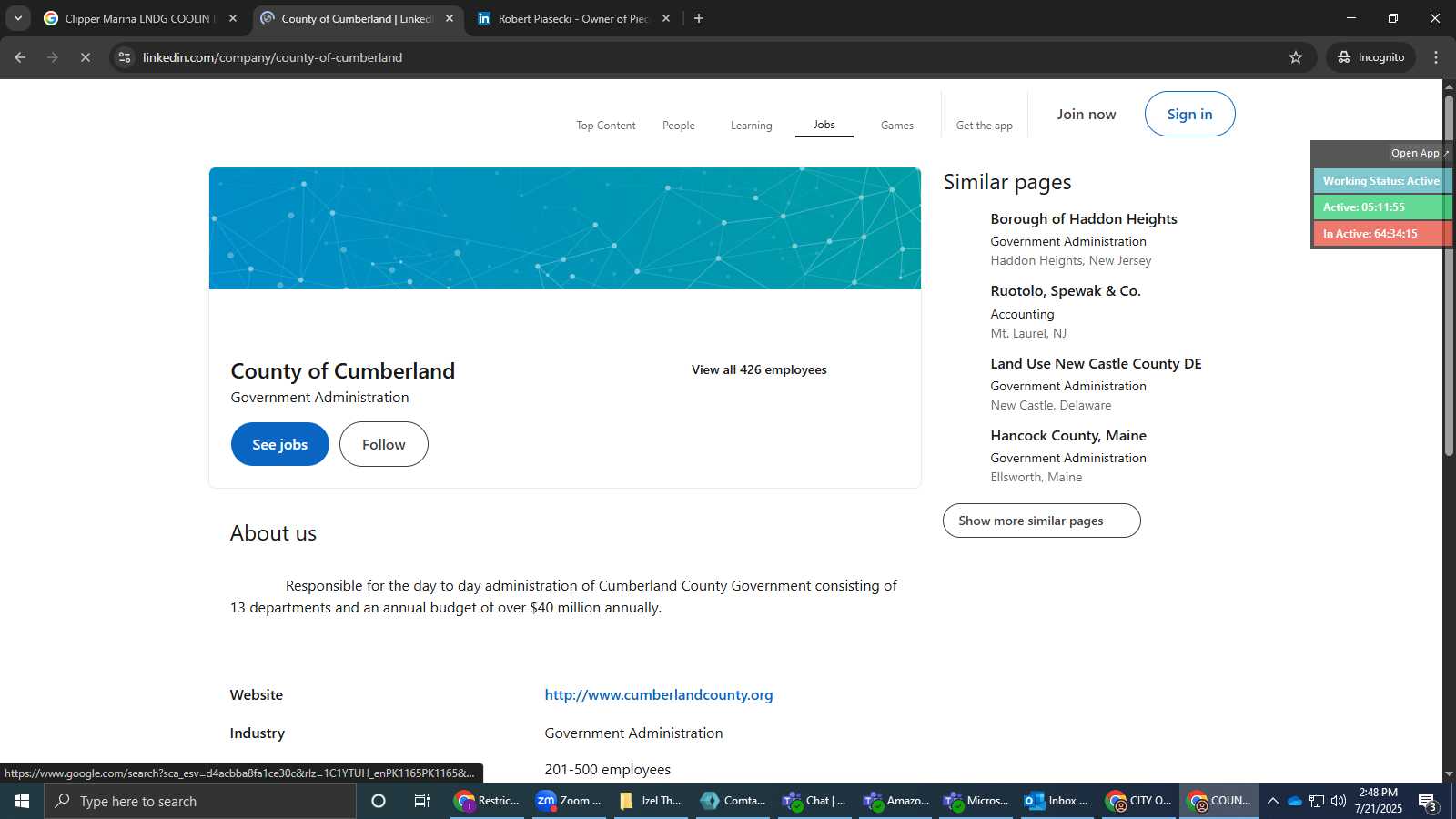Go back to previous page
The width and height of the screenshot is (1456, 819).
tap(20, 57)
